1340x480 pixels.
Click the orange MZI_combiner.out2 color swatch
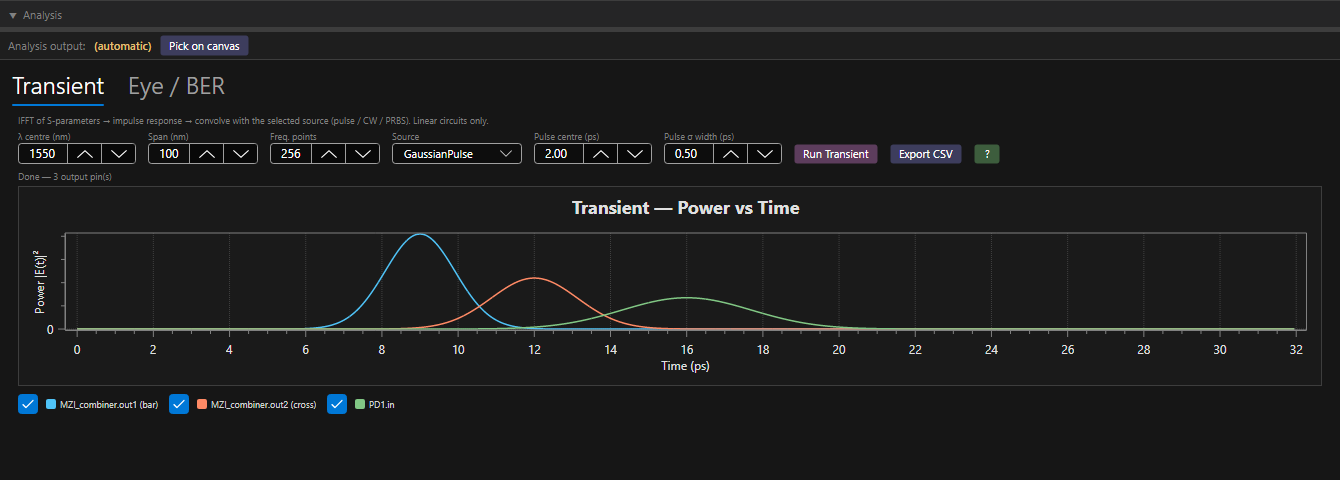[x=203, y=404]
